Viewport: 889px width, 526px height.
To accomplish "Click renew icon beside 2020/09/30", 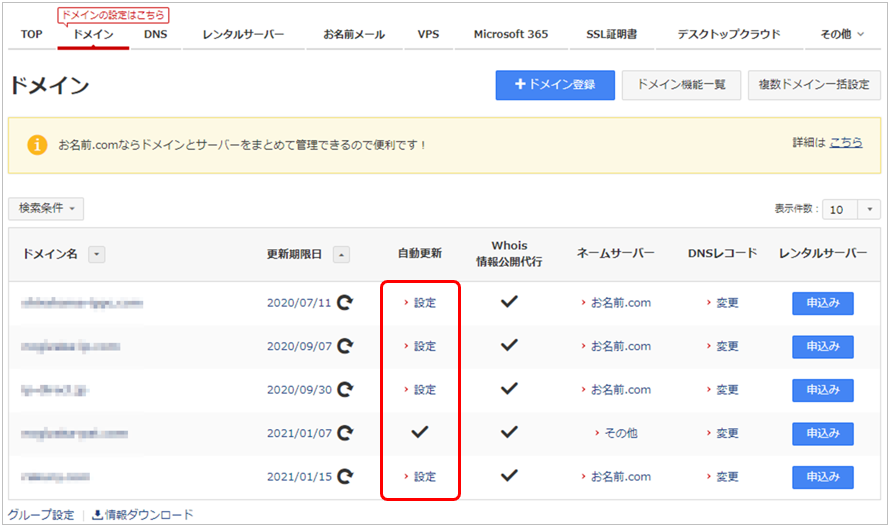I will [345, 389].
